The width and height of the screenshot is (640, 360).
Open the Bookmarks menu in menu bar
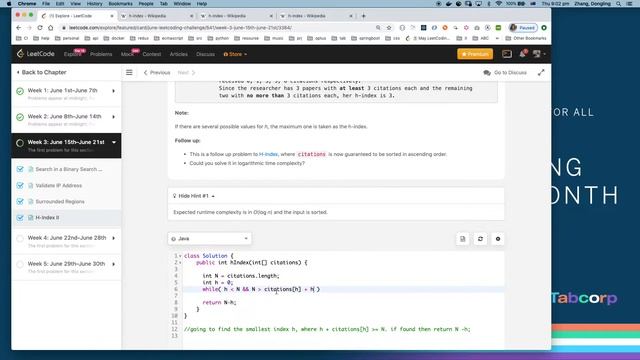pos(120,4)
